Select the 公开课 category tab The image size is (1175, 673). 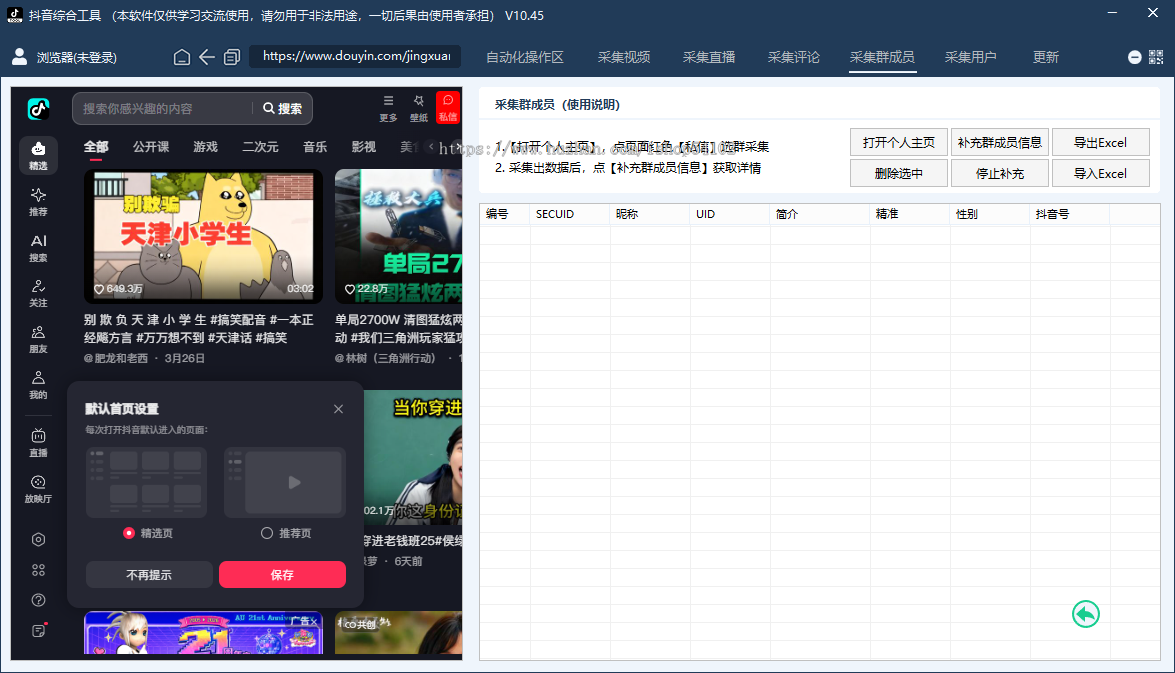click(x=151, y=147)
